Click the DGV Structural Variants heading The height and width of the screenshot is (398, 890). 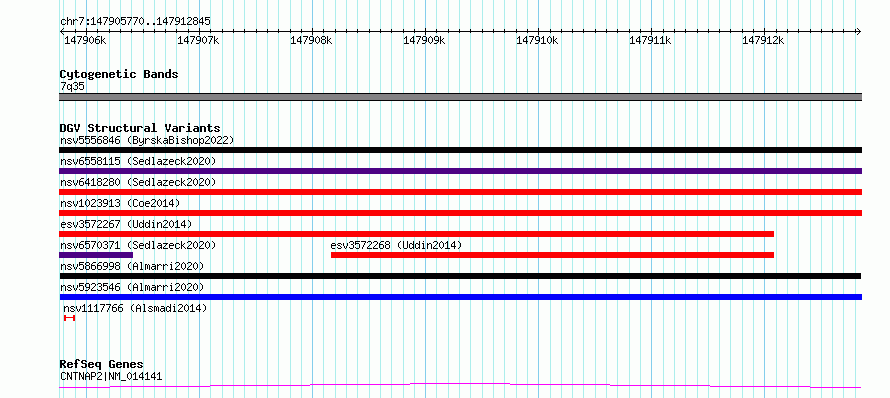tap(140, 128)
